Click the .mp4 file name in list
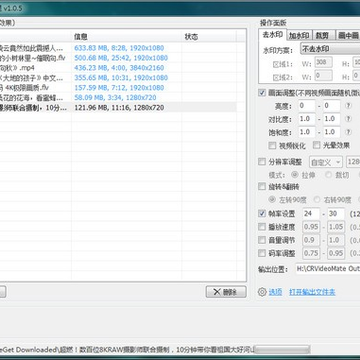360x360 pixels. (17, 68)
